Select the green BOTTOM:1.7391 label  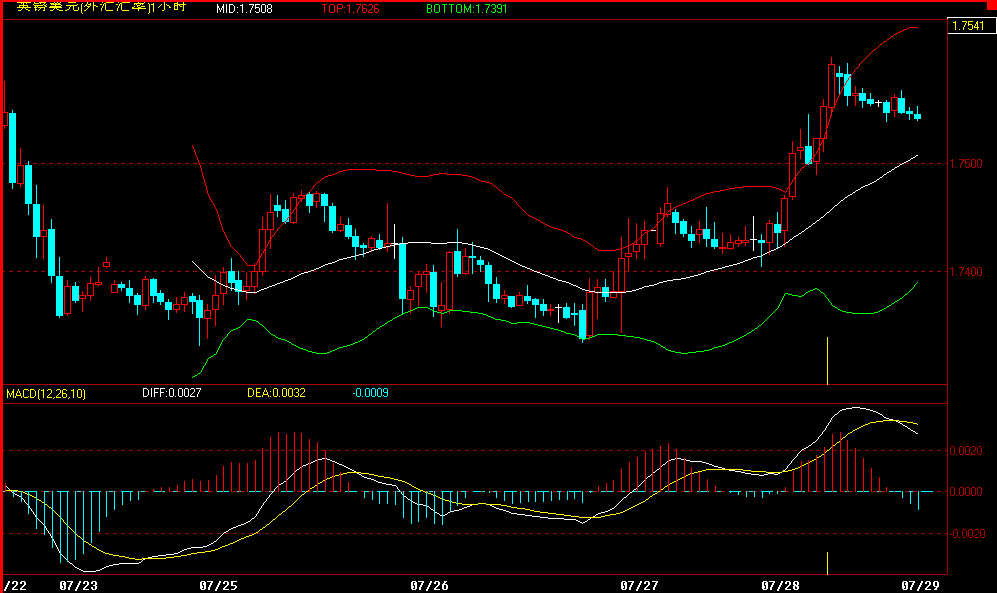[x=463, y=9]
